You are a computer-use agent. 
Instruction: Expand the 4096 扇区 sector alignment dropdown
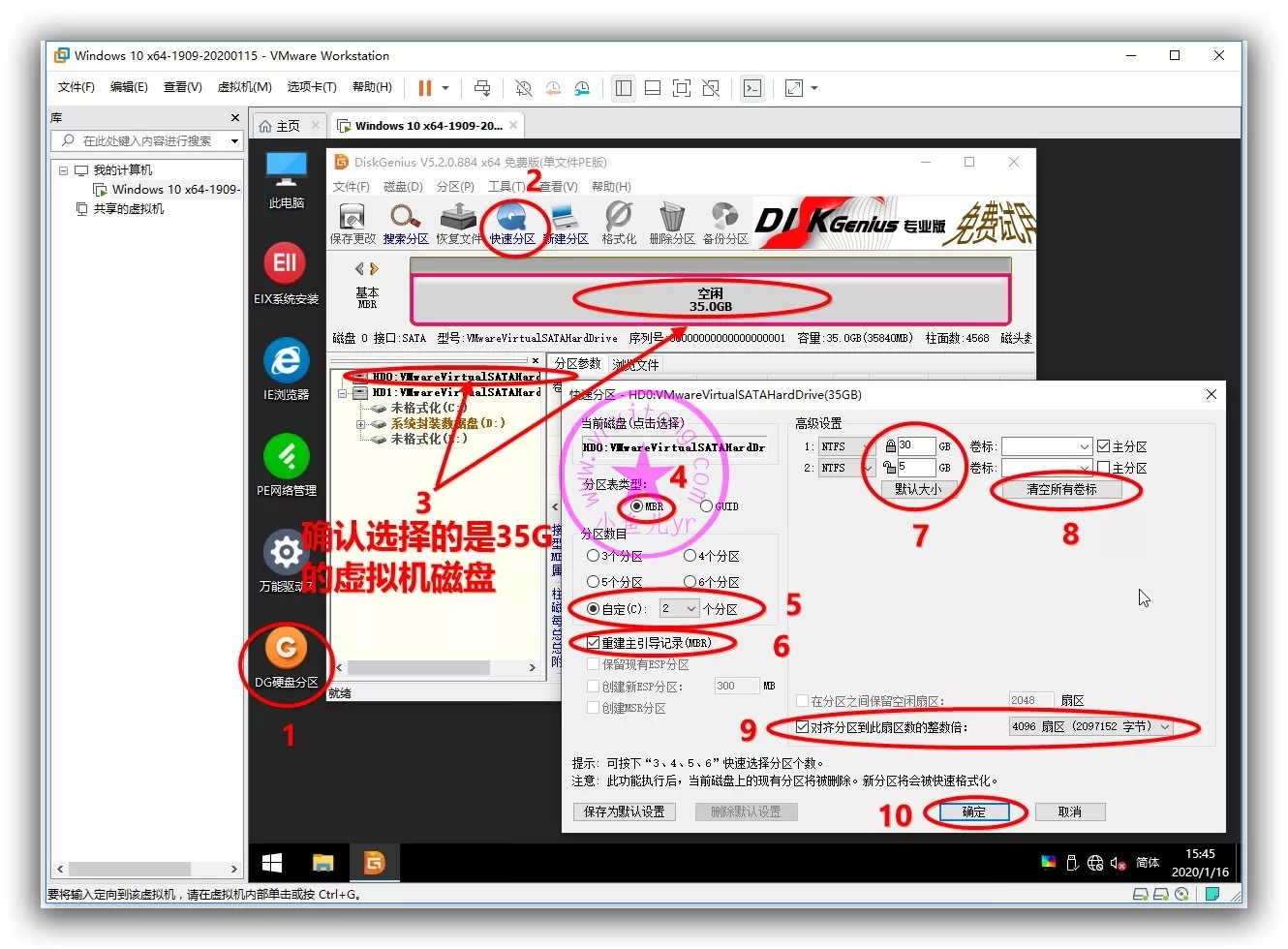pyautogui.click(x=1165, y=727)
